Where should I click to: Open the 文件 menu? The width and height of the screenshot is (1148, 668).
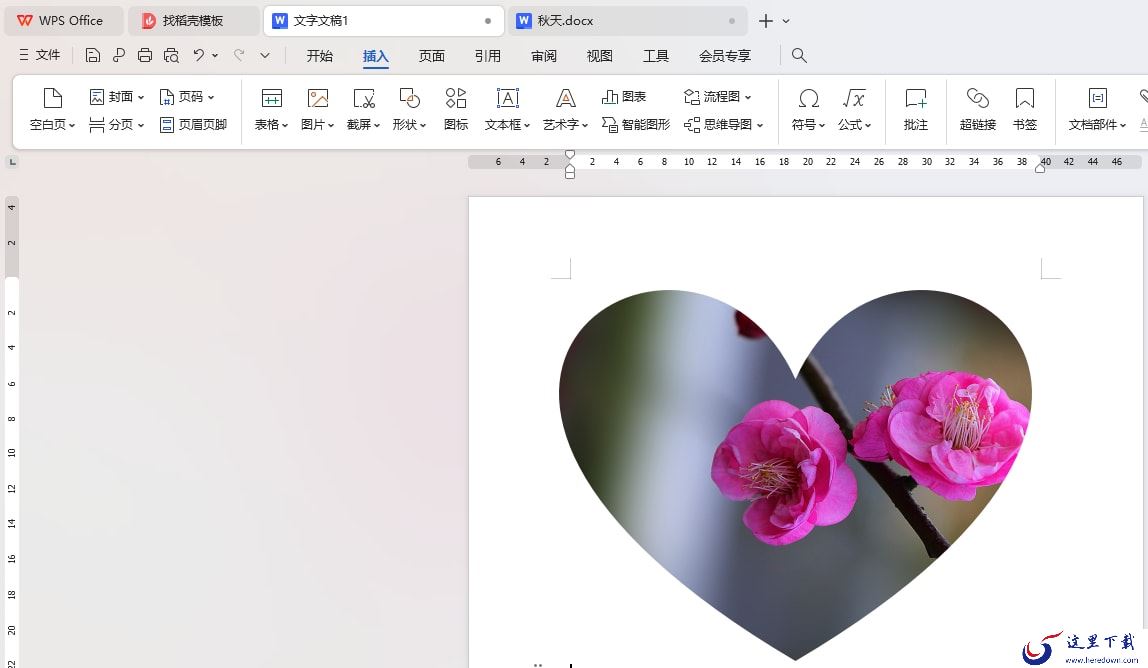tap(40, 55)
